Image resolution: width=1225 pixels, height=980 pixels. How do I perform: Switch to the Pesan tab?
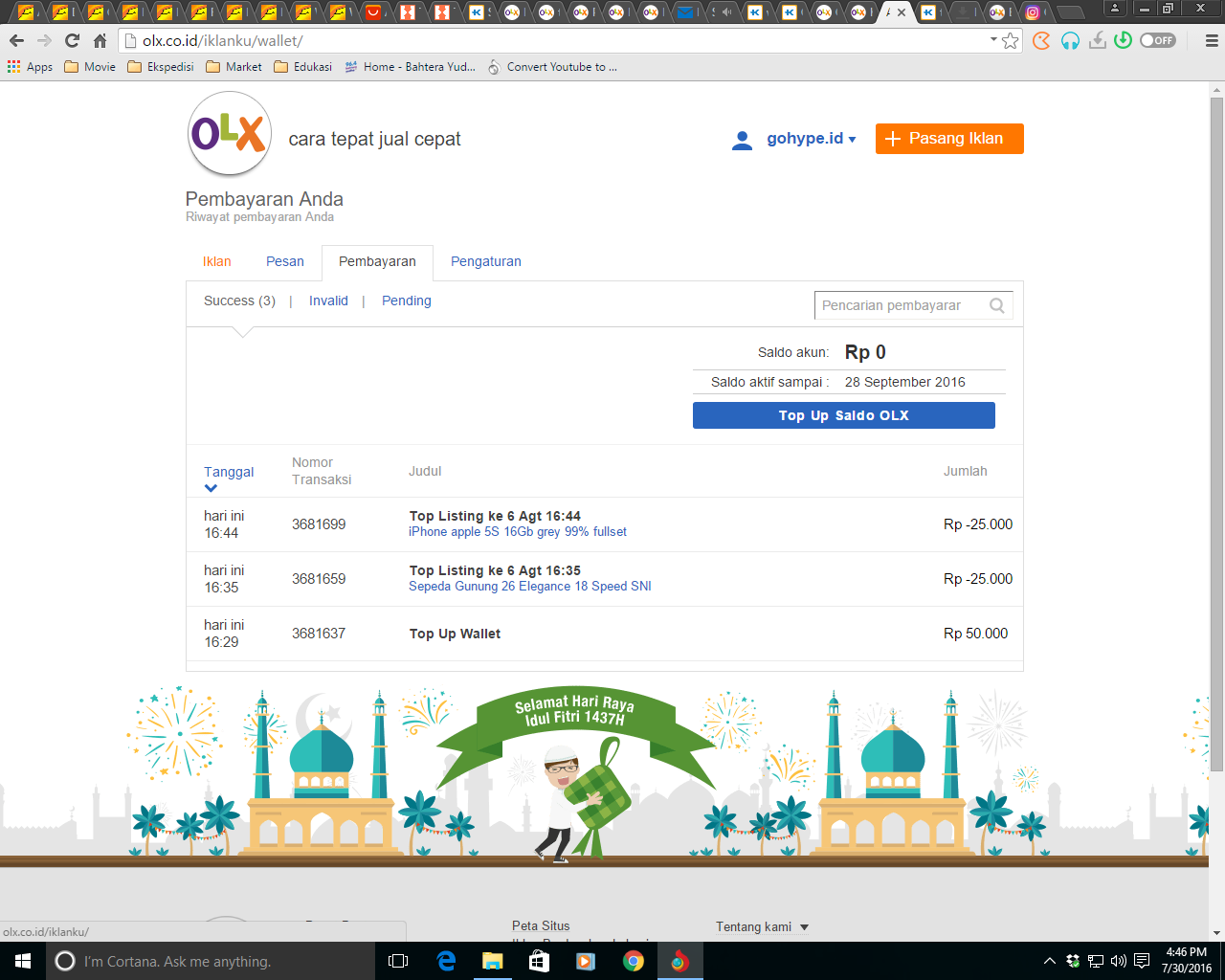click(285, 261)
